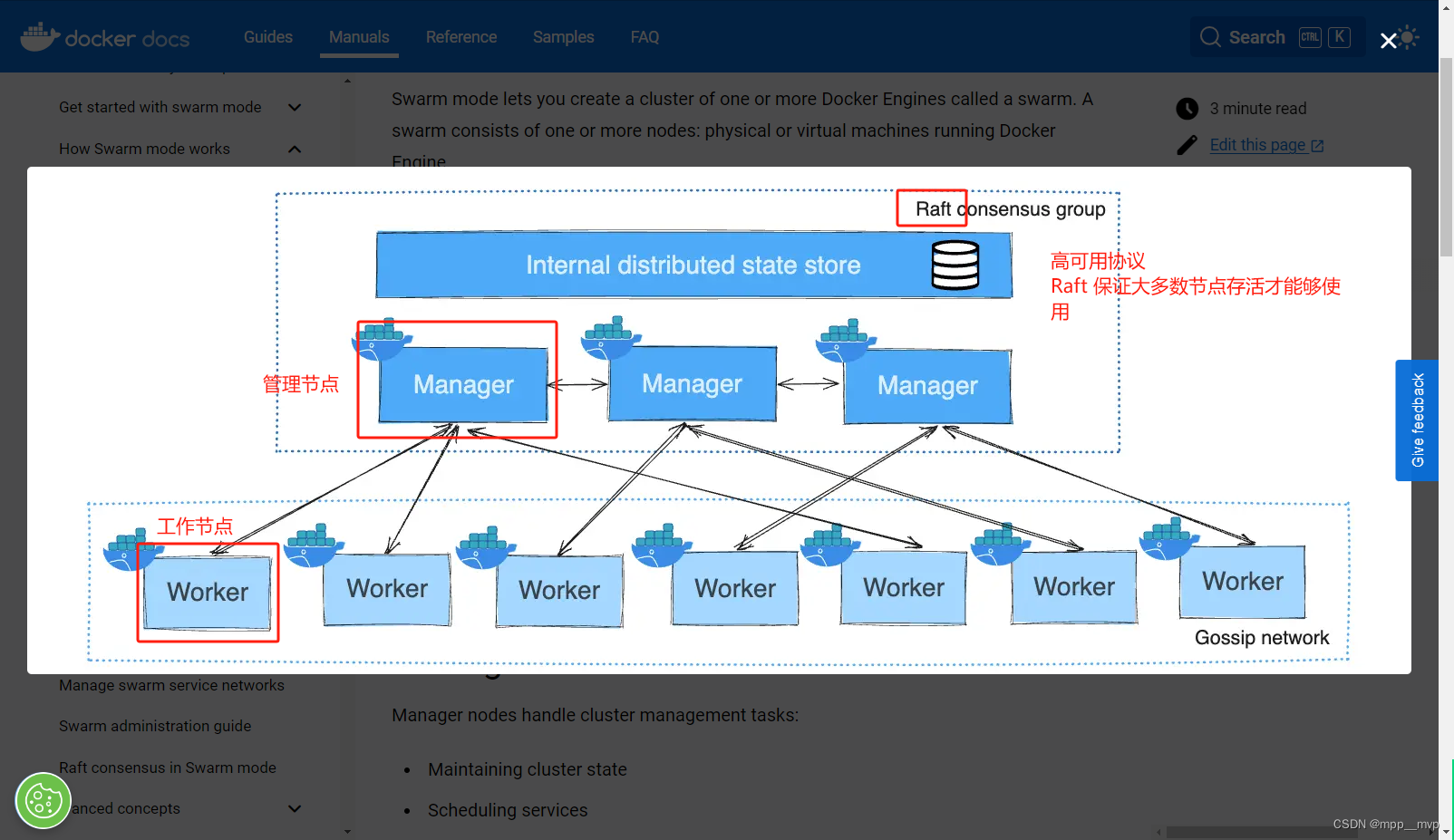Viewport: 1454px width, 840px height.
Task: Click sidebar scroll down arrow
Action: [347, 831]
